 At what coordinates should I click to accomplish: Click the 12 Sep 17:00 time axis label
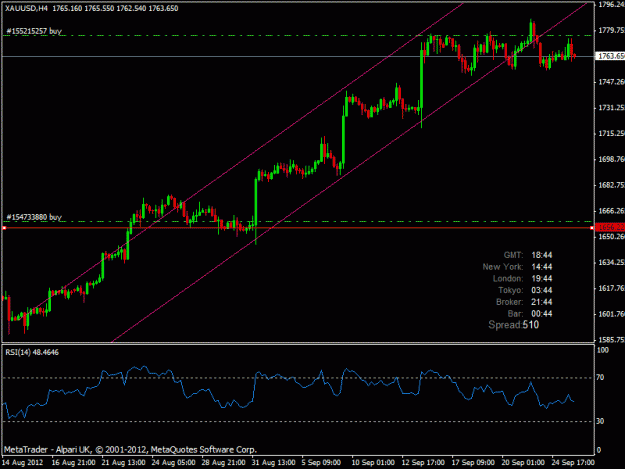pos(423,463)
